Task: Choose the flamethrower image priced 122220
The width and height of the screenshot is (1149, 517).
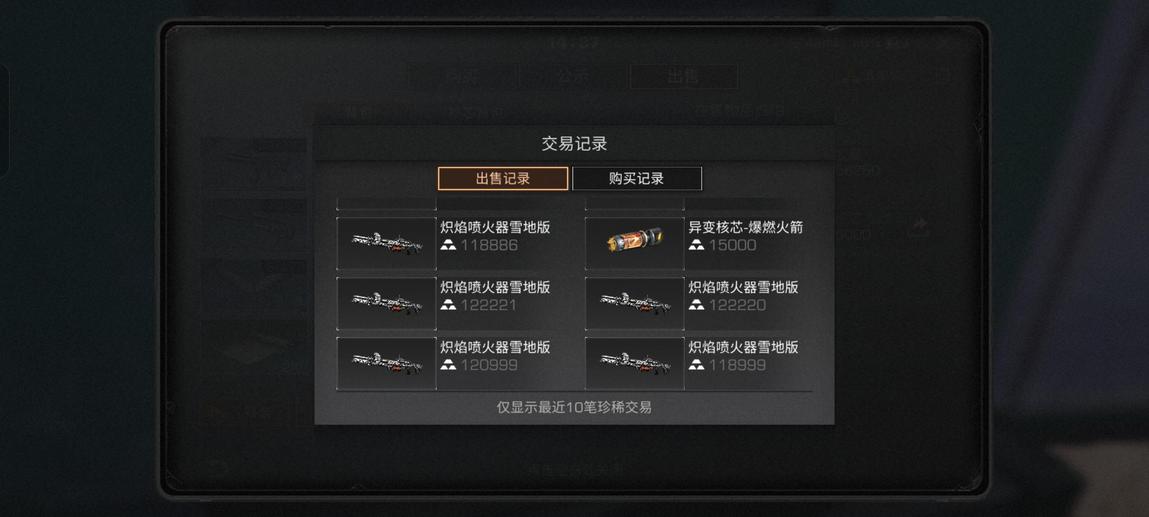Action: (635, 302)
